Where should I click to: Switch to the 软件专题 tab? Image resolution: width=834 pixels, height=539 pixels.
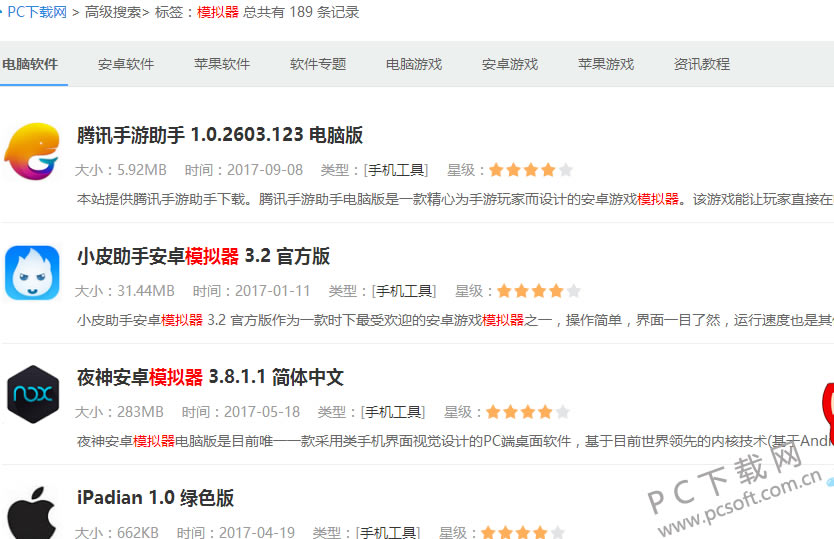[x=318, y=64]
